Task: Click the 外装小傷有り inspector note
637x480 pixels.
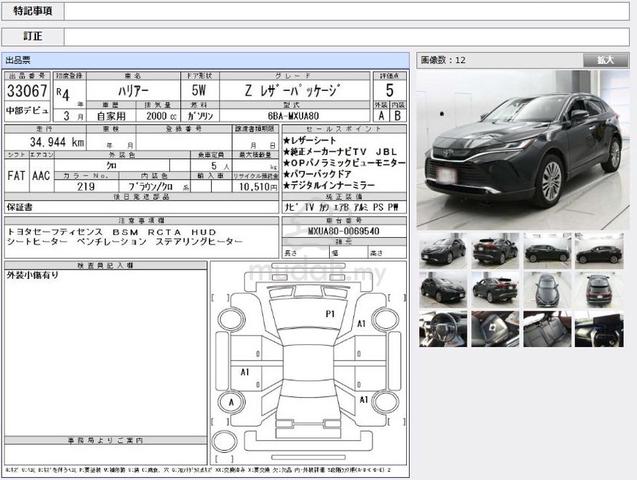Action: pyautogui.click(x=32, y=275)
